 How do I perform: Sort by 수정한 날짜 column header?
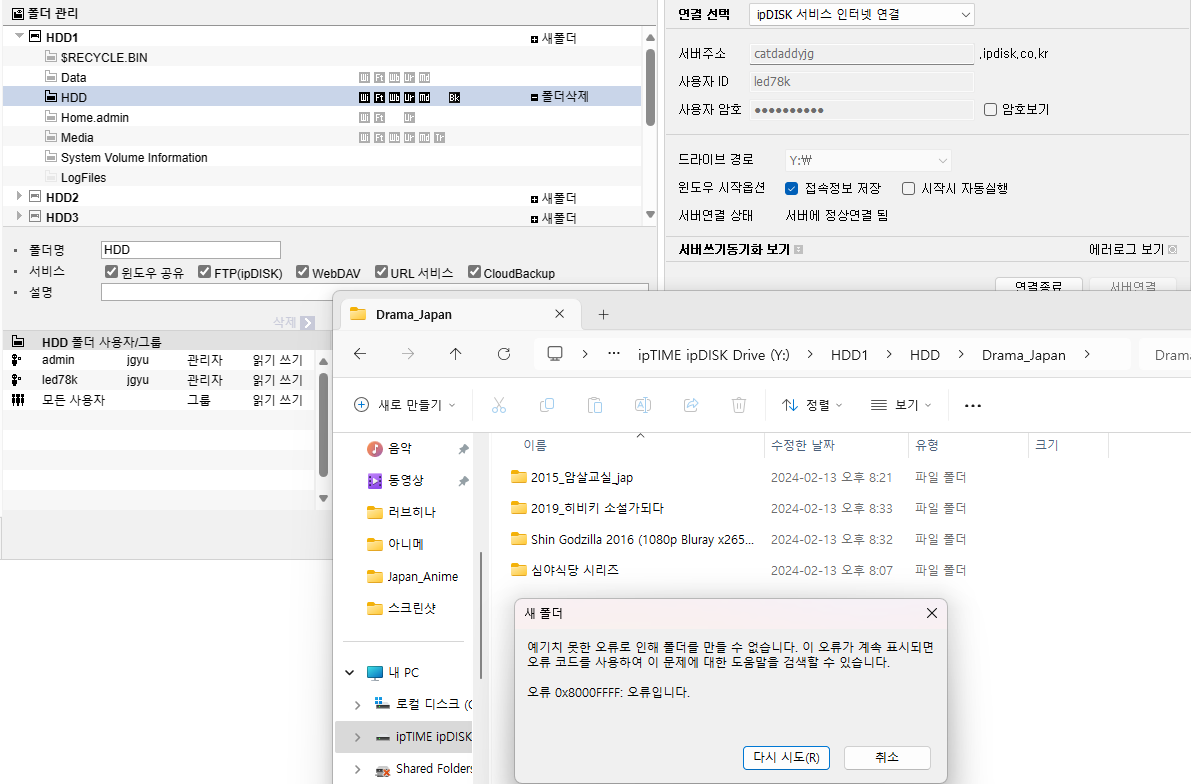pyautogui.click(x=836, y=445)
